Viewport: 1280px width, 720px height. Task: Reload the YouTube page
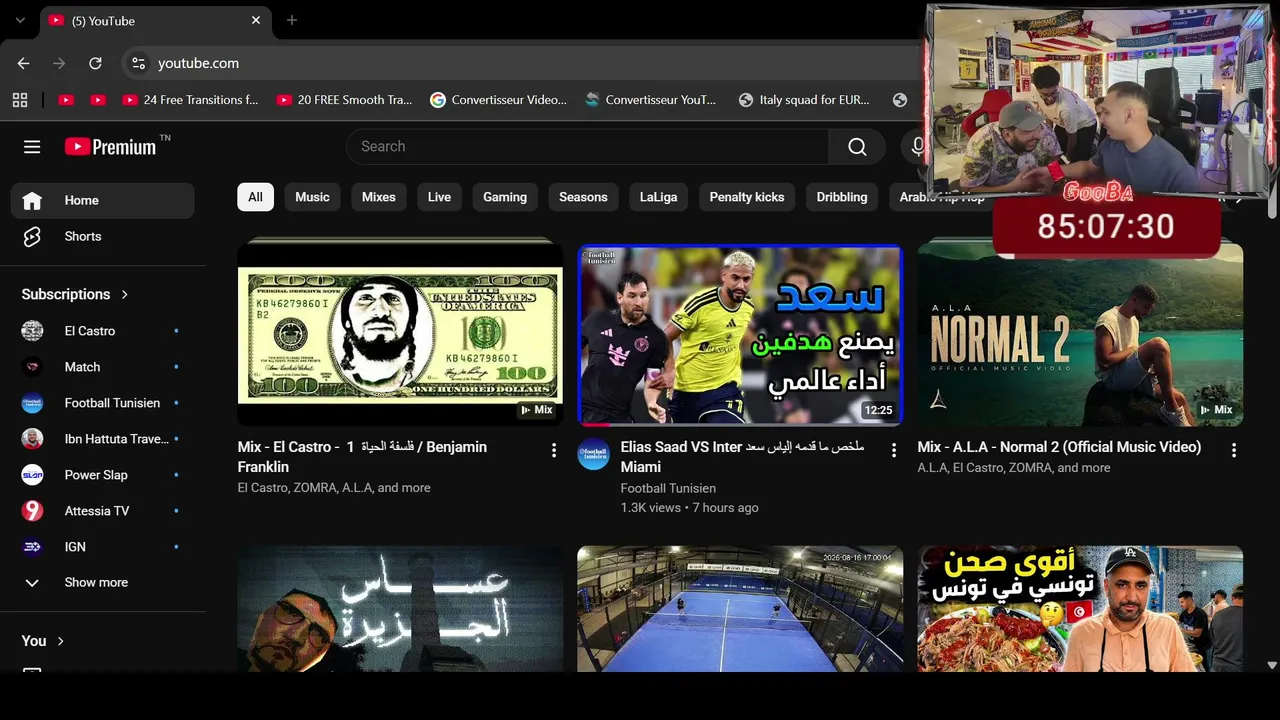(x=95, y=63)
